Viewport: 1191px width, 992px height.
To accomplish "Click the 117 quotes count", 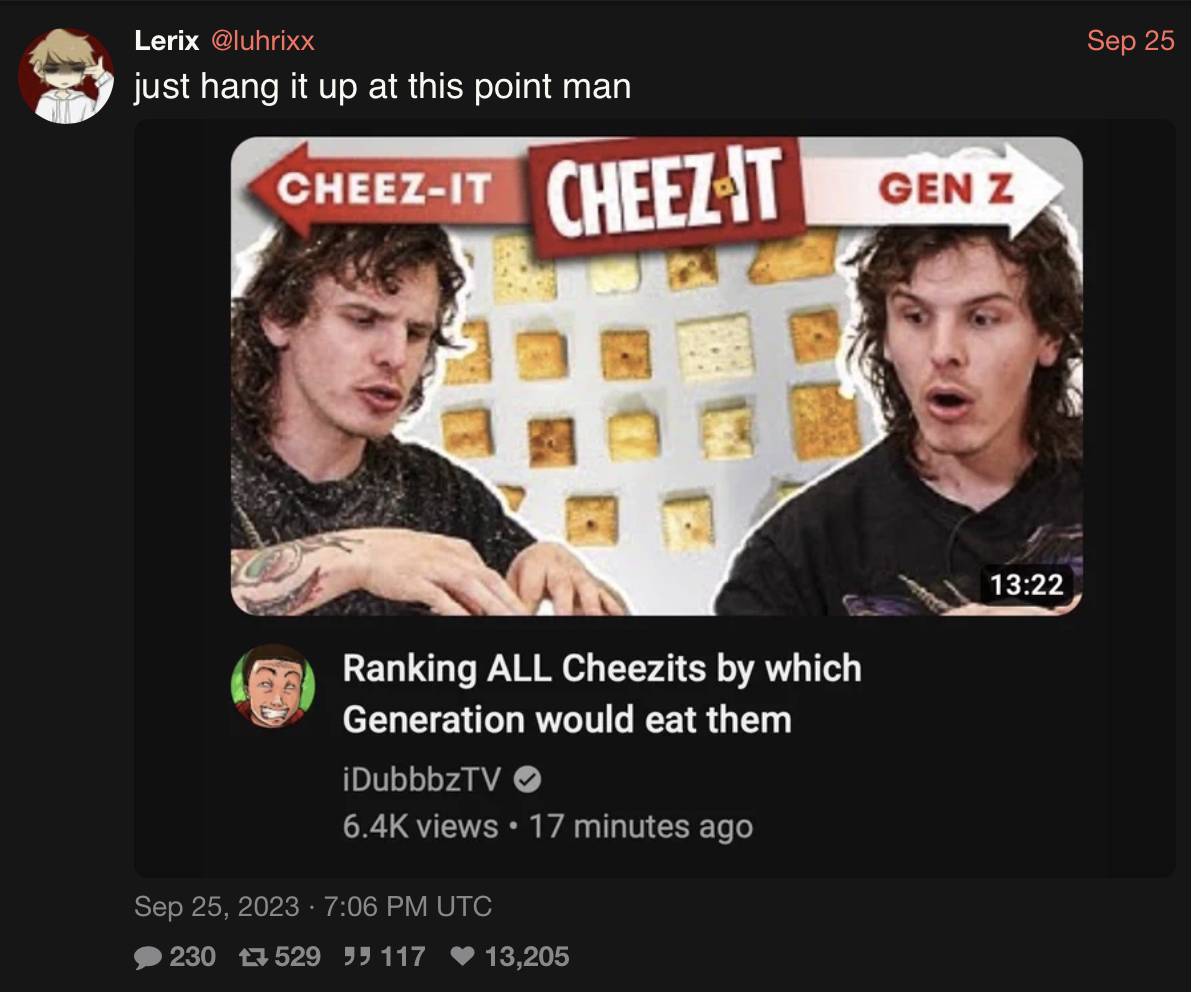I will click(402, 956).
